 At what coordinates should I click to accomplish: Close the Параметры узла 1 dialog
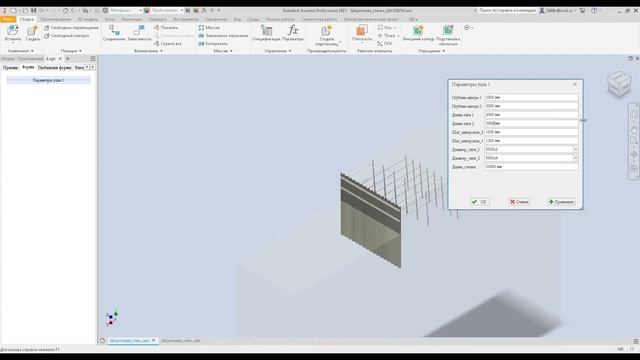[575, 84]
